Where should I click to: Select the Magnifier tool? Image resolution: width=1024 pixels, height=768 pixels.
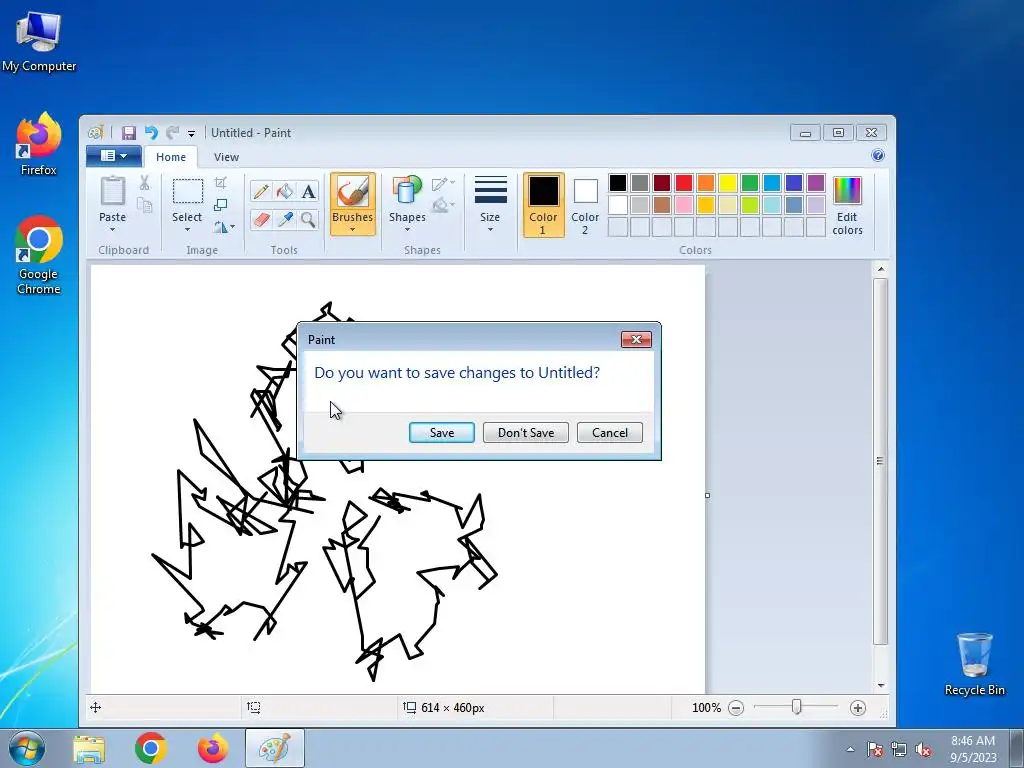[x=308, y=219]
